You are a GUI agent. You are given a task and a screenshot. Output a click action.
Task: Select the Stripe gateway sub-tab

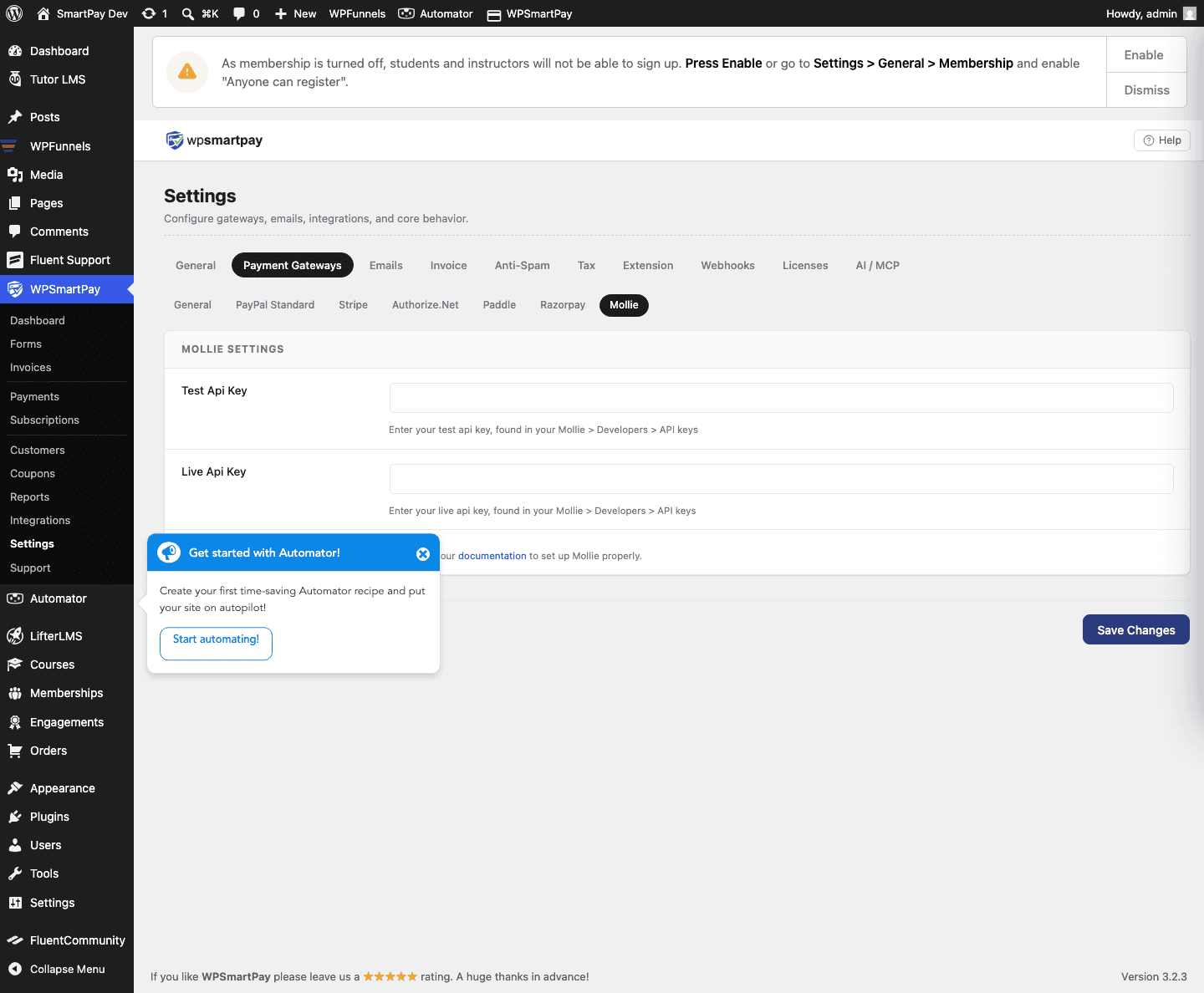(354, 305)
